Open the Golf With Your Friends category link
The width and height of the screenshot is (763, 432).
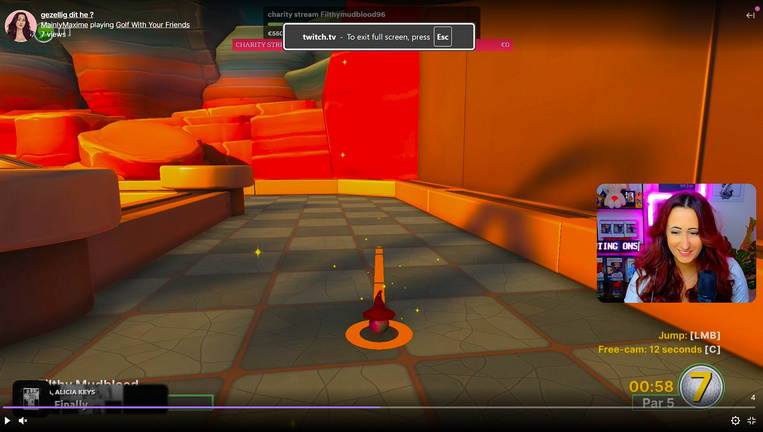153,25
